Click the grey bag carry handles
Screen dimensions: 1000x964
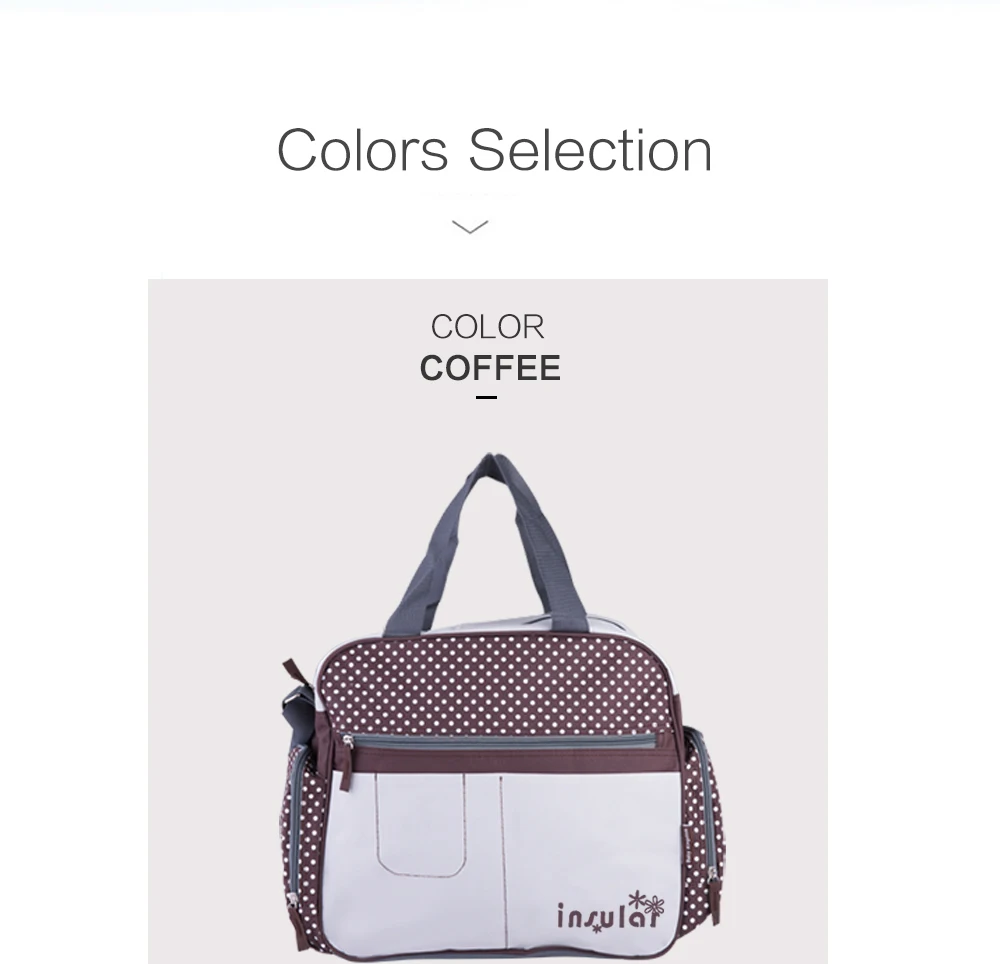[x=486, y=542]
